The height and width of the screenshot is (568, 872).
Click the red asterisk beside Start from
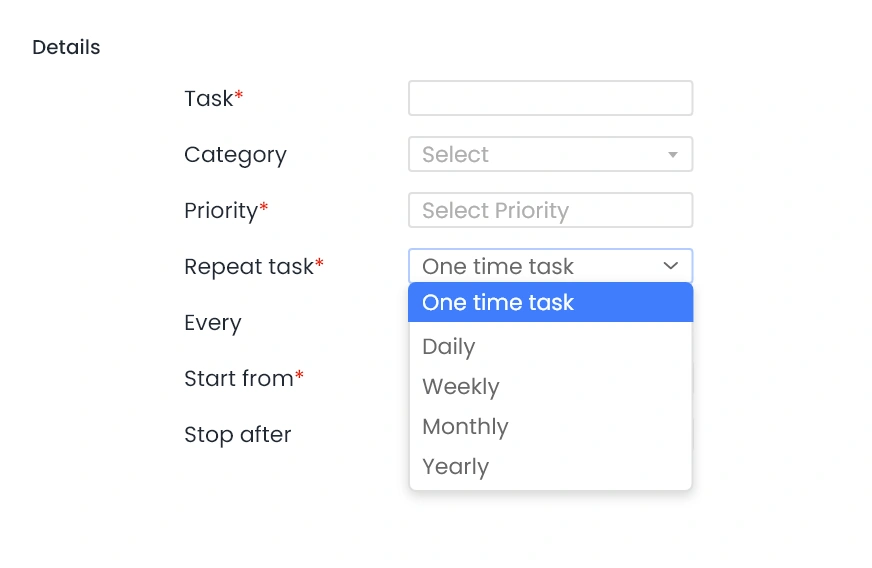pos(299,376)
